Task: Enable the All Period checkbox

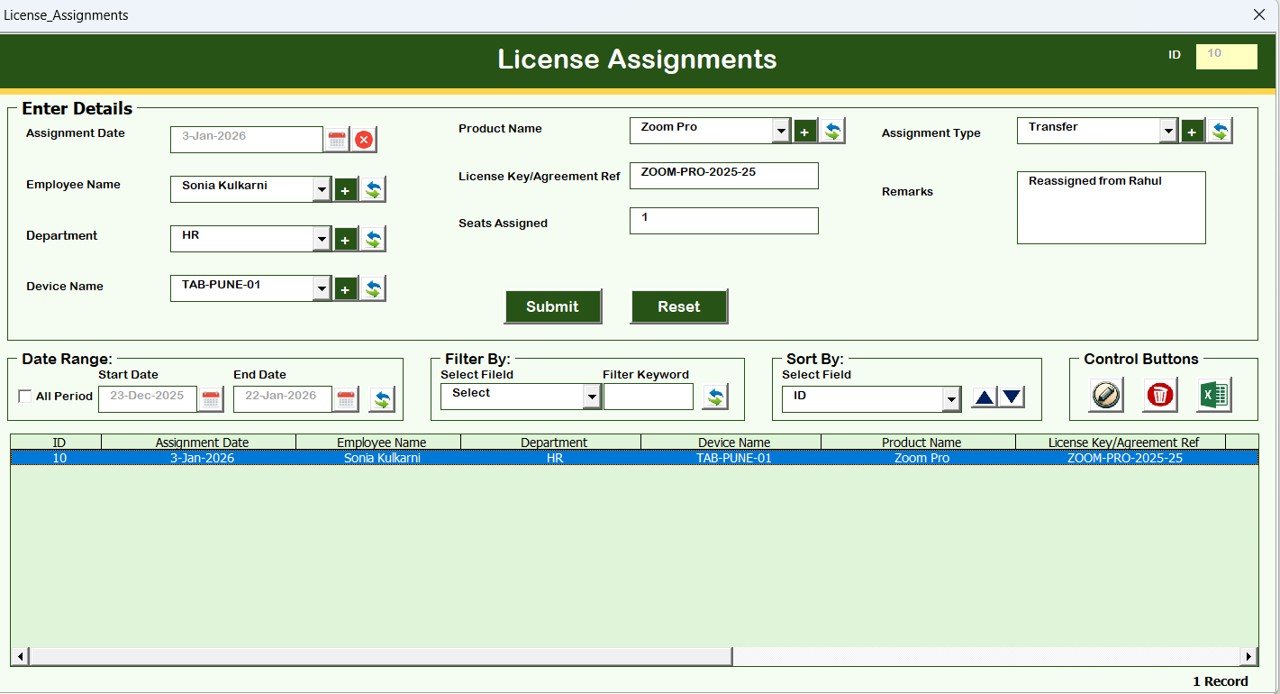Action: 25,397
